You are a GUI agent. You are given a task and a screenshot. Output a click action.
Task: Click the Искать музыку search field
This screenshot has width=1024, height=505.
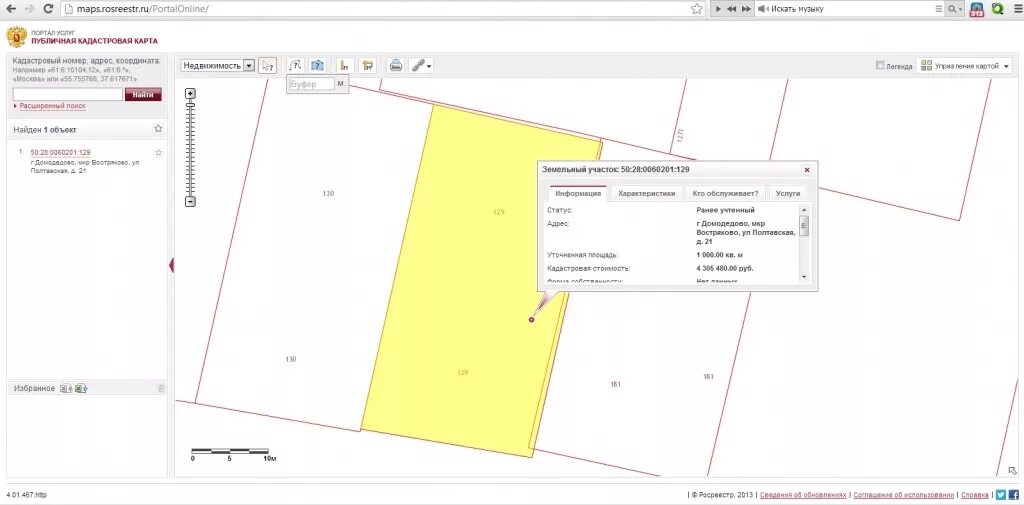coord(851,9)
